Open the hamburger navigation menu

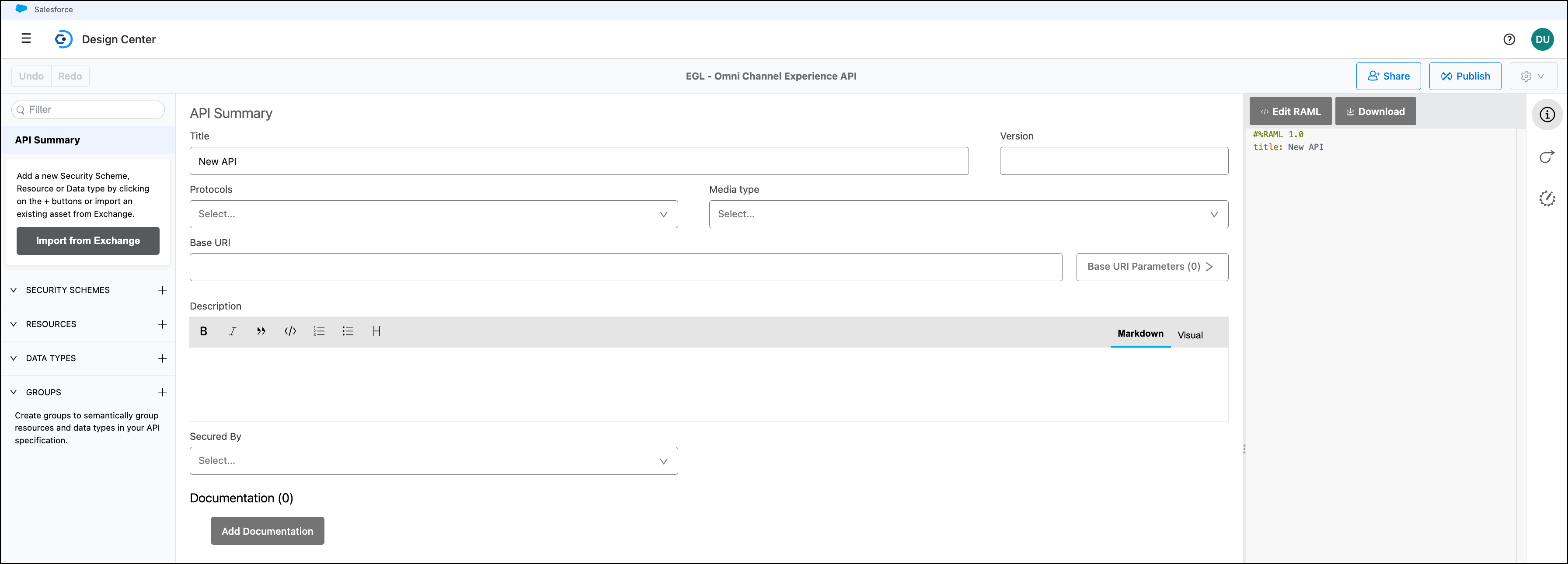tap(26, 39)
